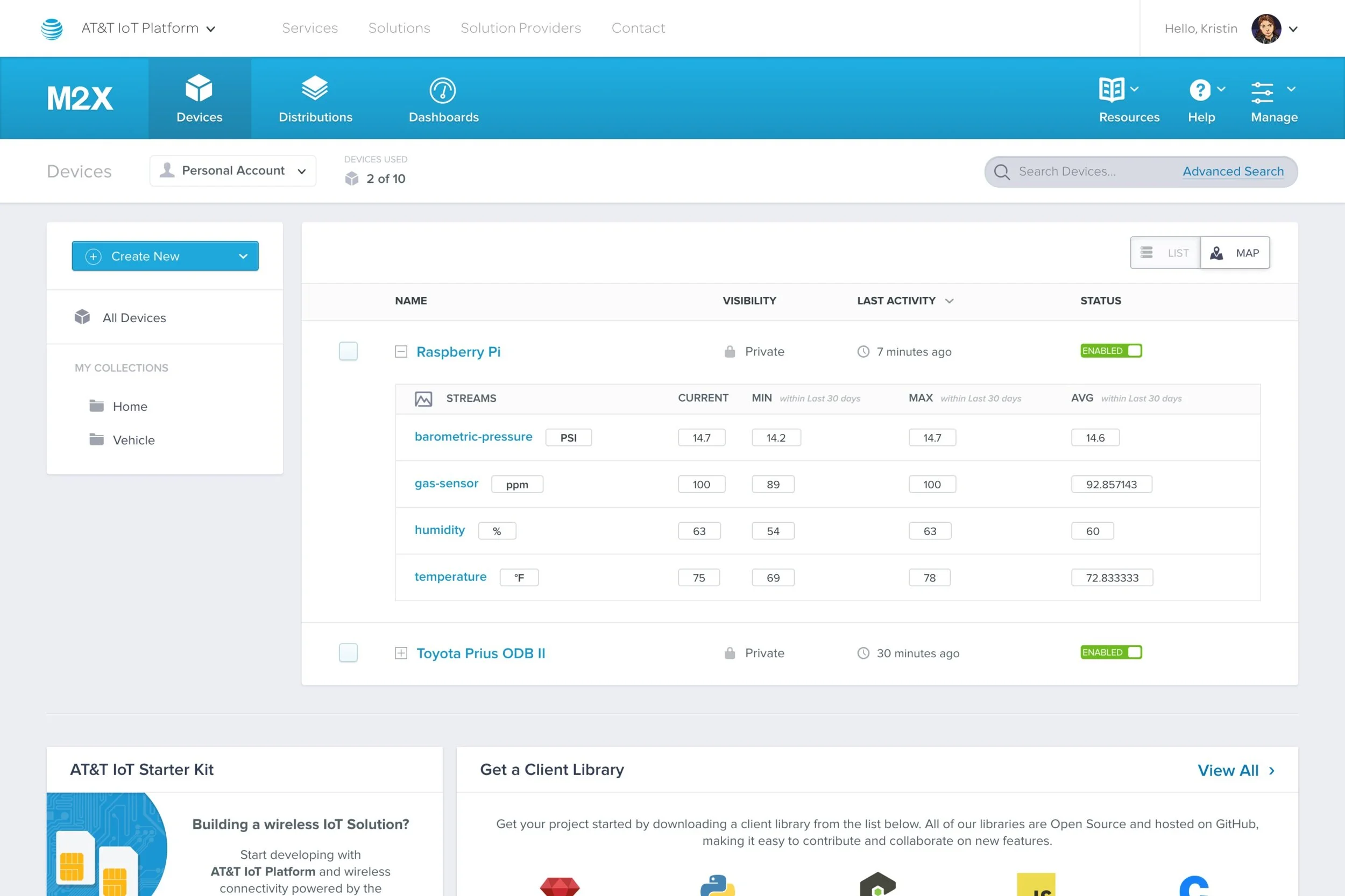Switch to MAP view

pos(1235,253)
